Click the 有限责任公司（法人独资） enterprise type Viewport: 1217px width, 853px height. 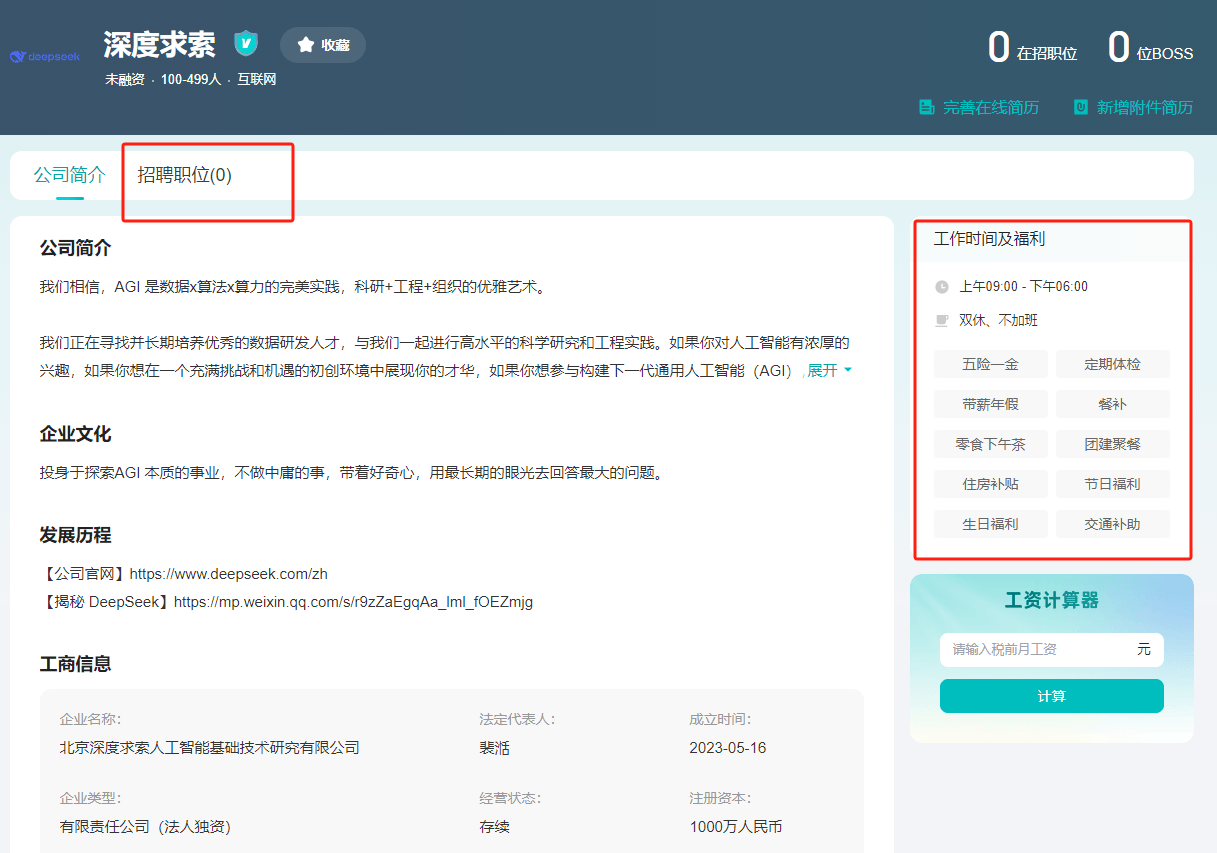146,827
